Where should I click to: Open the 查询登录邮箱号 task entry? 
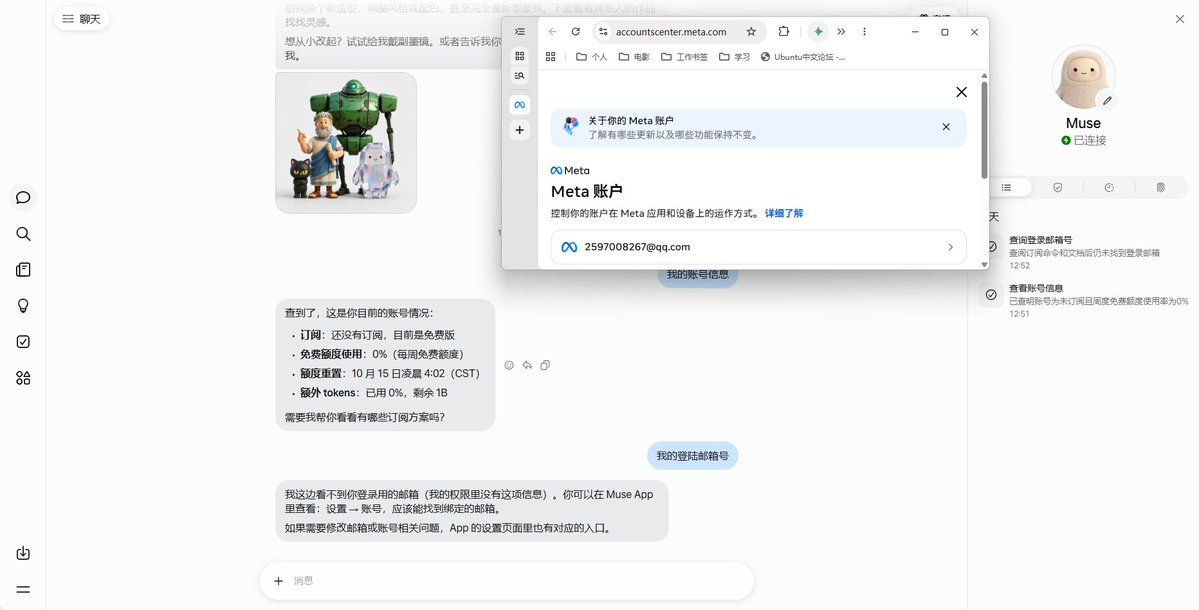point(1084,253)
